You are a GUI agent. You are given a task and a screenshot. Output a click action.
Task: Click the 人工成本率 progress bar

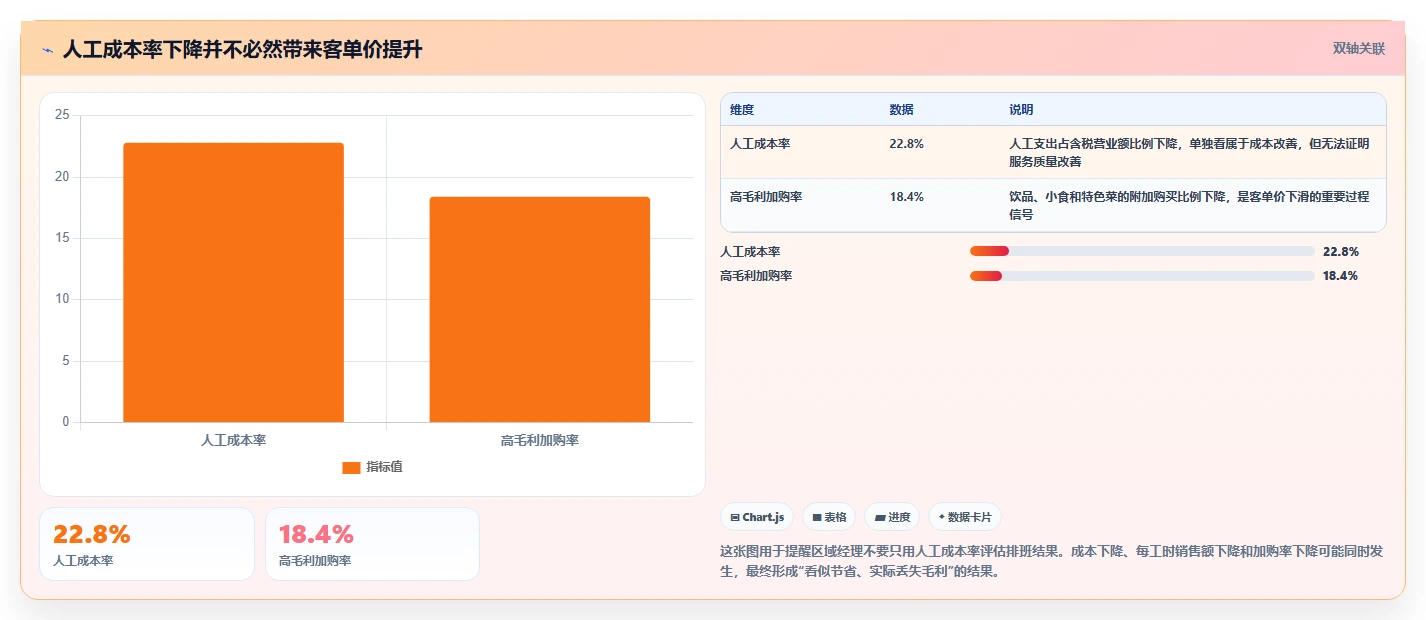point(1142,251)
